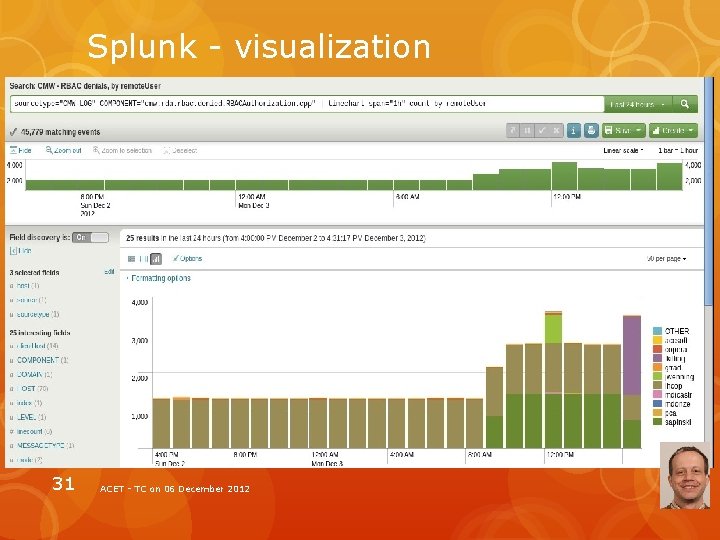Open the Create dropdown menu
Viewport: 720px width, 540px height.
tap(673, 131)
